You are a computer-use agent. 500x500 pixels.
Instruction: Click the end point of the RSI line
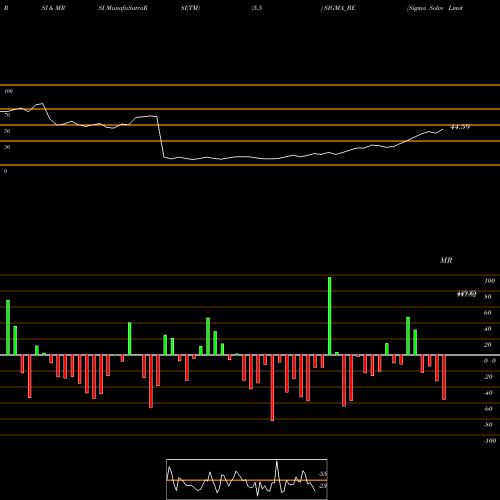443,129
